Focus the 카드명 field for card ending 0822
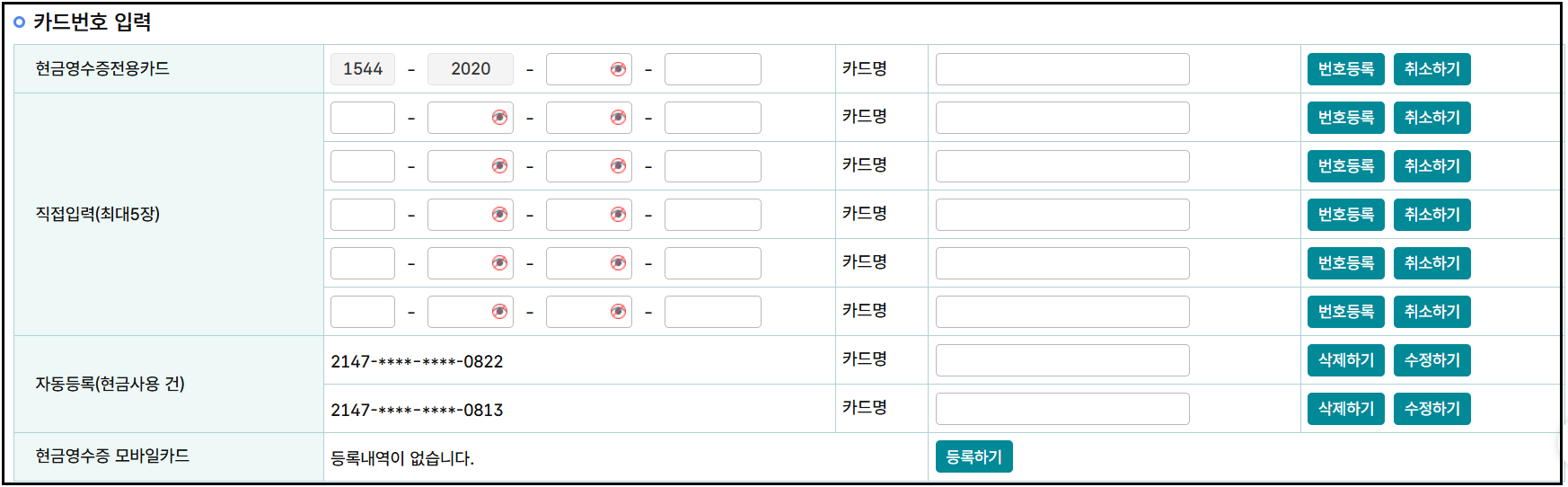The image size is (1568, 487). point(1062,360)
